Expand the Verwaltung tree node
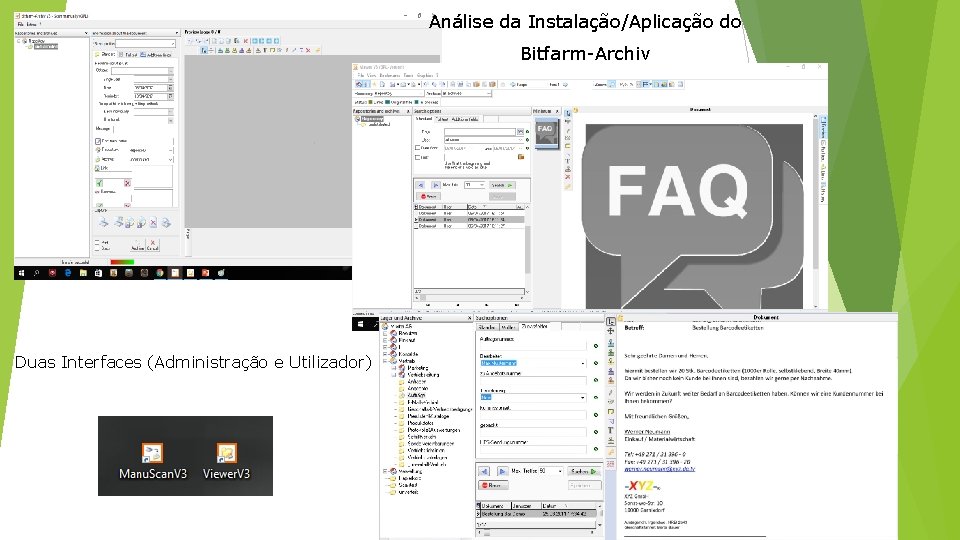The width and height of the screenshot is (960, 540). click(384, 471)
